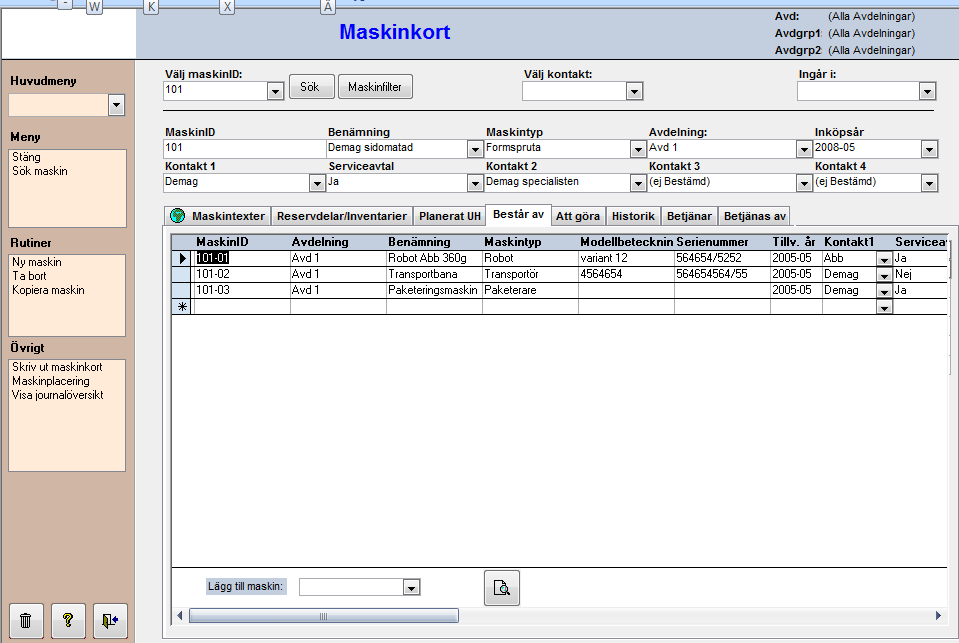Click the globe icon on Maskintexter tab
The width and height of the screenshot is (959, 643).
(x=177, y=215)
